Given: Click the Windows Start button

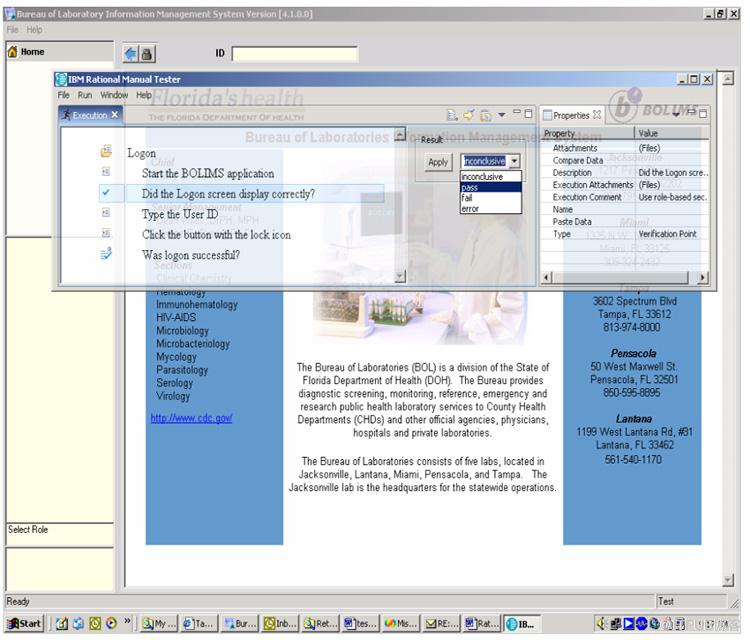Looking at the screenshot, I should coord(24,624).
